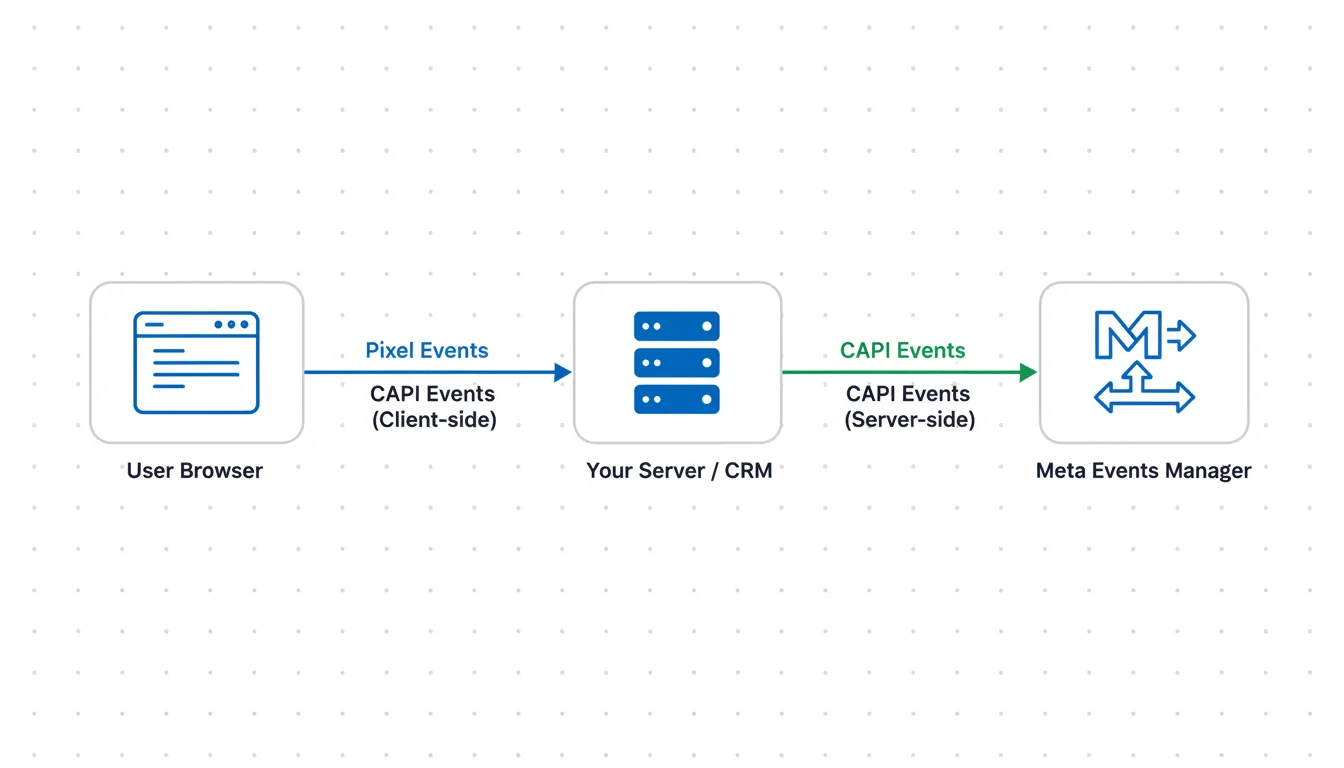Click the M logo in Meta Events Manager box
Viewport: 1344px width, 768px height.
(x=1127, y=335)
